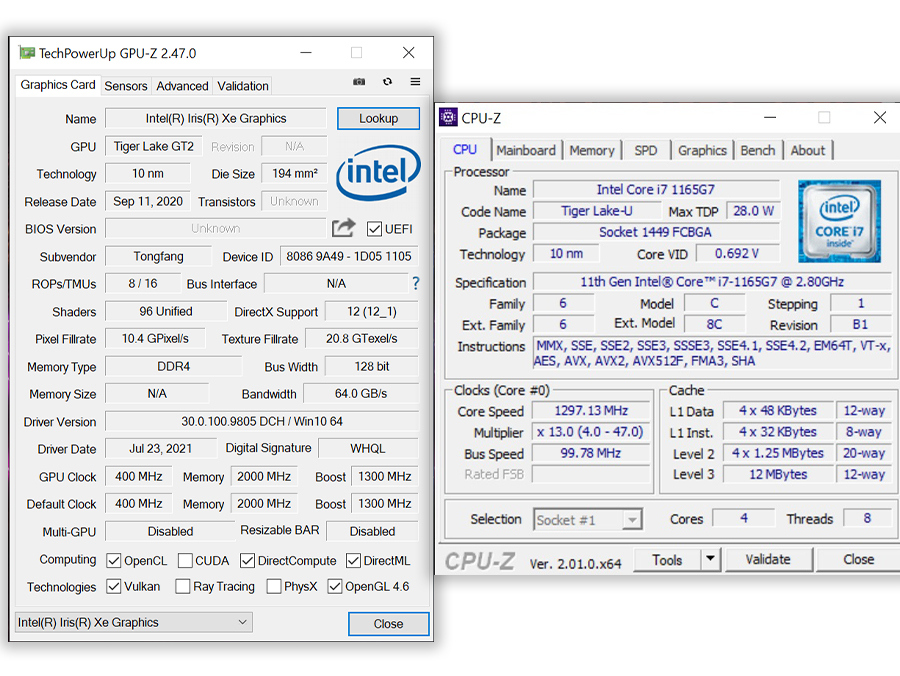The image size is (900, 676).
Task: Click the BIOS export share icon
Action: (x=344, y=228)
